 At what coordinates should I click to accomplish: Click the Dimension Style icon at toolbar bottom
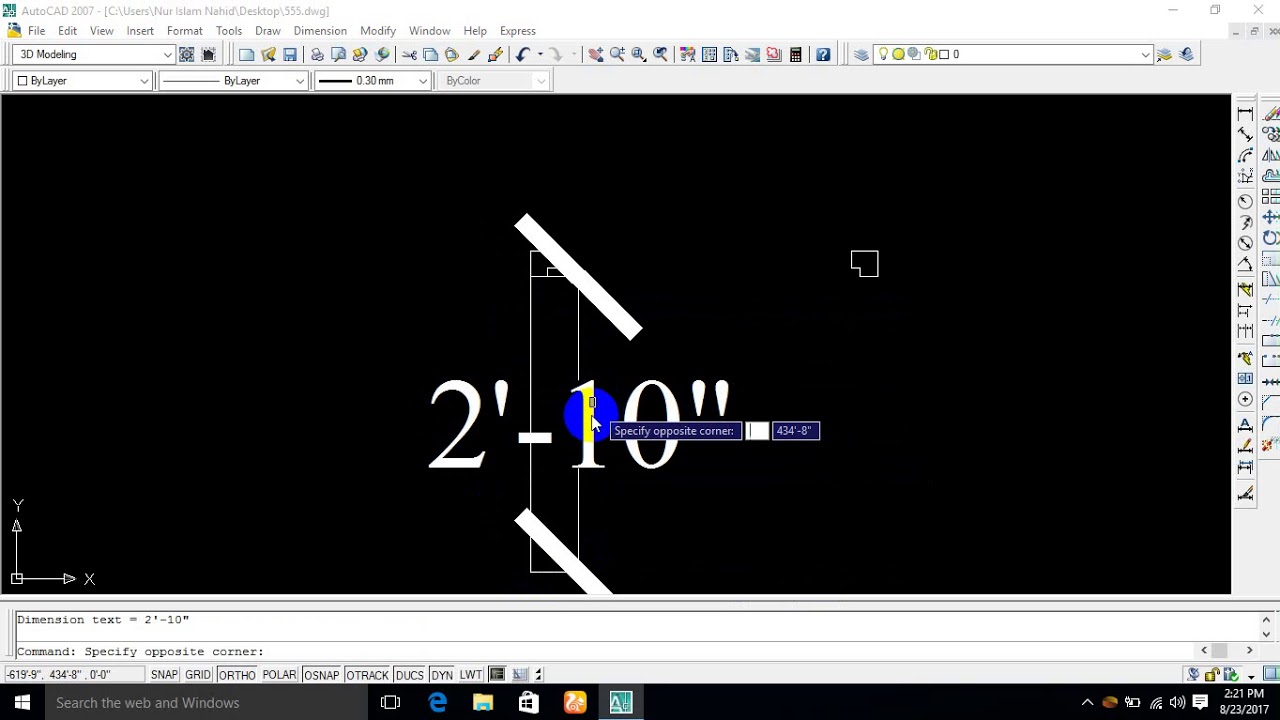(x=1245, y=494)
